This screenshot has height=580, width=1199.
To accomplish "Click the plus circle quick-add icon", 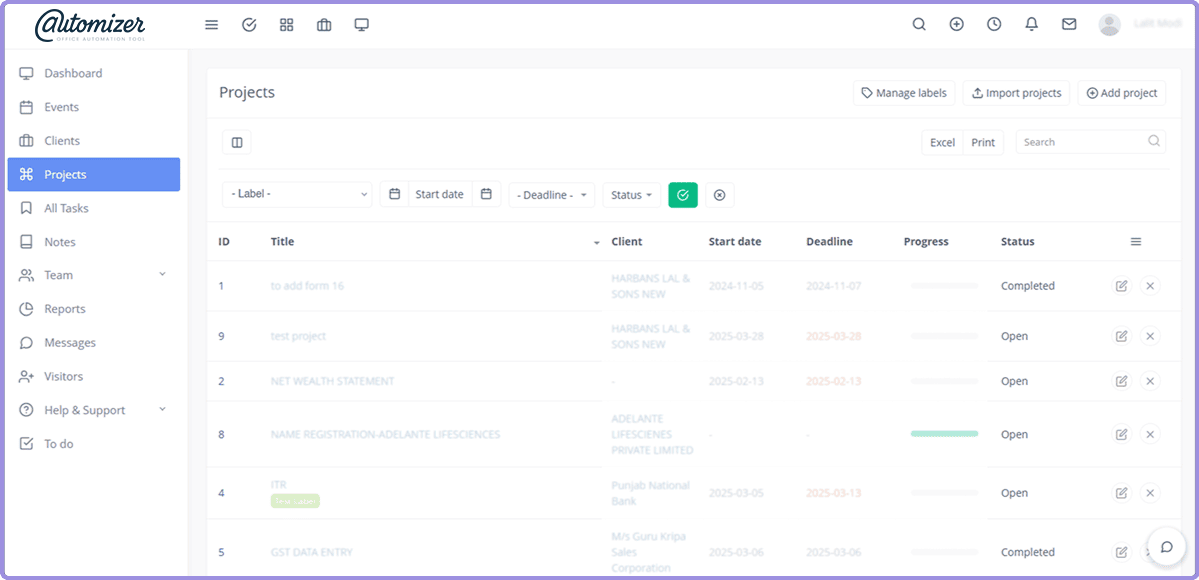I will click(956, 25).
